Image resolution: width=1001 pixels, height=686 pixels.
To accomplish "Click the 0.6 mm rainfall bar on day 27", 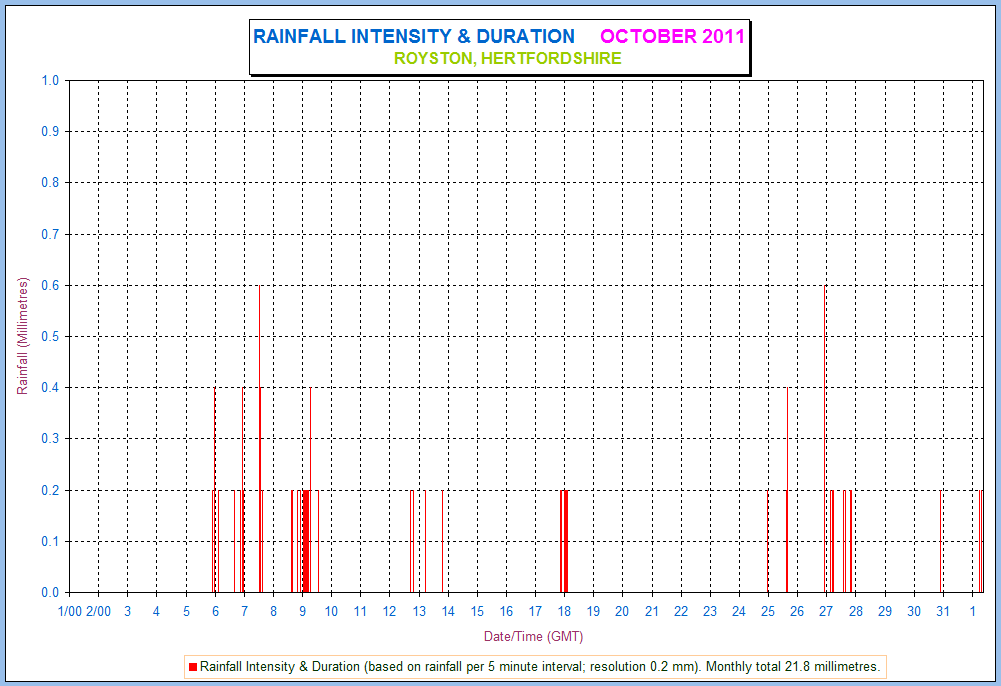I will (x=824, y=440).
